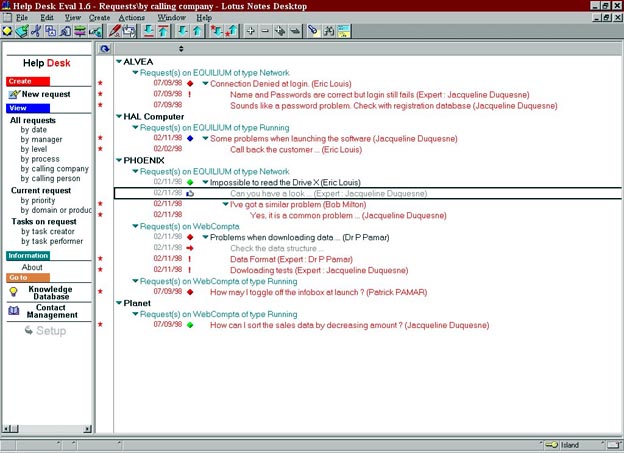624x453 pixels.
Task: Collapse the PHOENIX category twistie
Action: [x=119, y=160]
